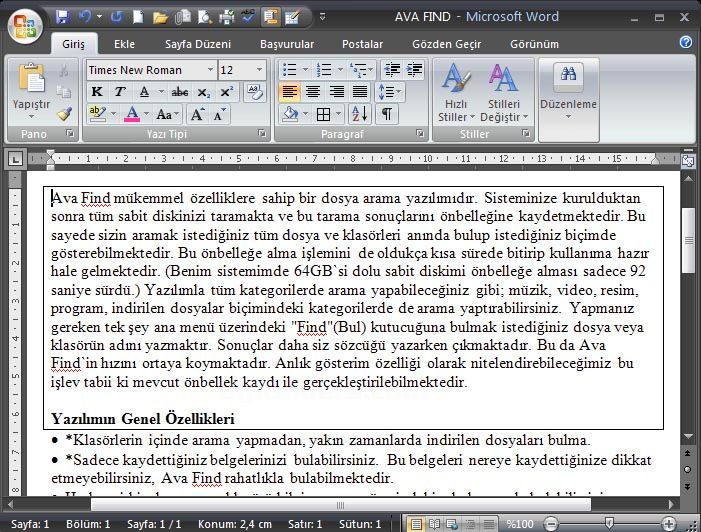Switch to the Görünüm tab

534,44
